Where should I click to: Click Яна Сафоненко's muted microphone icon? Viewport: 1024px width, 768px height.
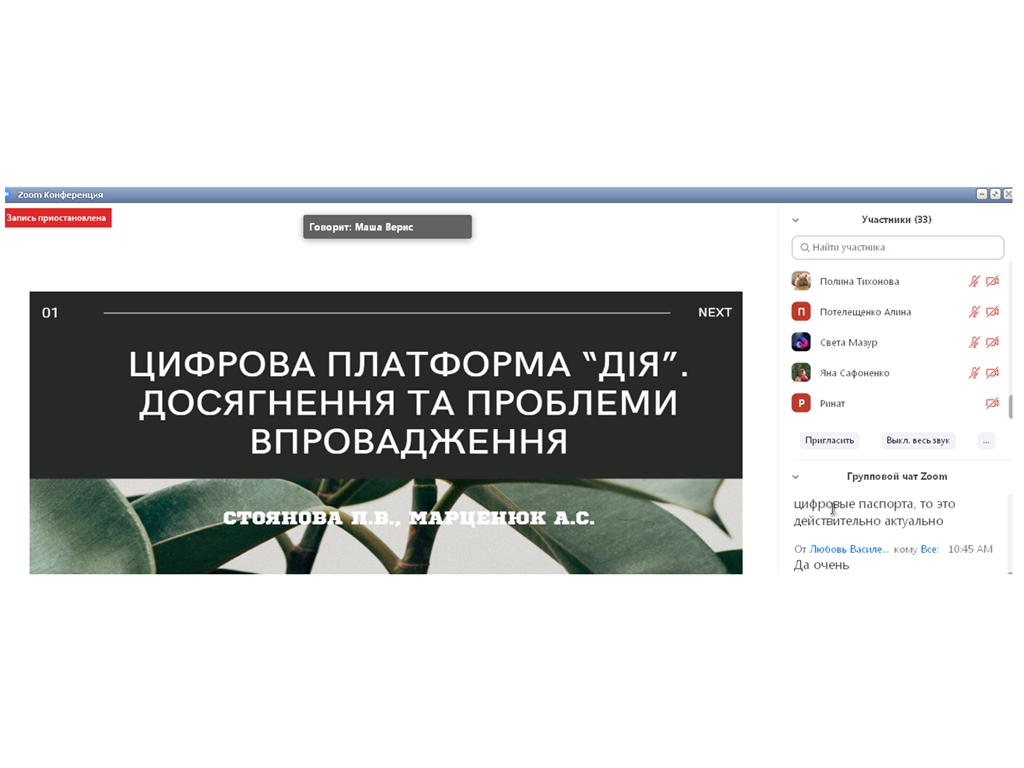tap(974, 373)
